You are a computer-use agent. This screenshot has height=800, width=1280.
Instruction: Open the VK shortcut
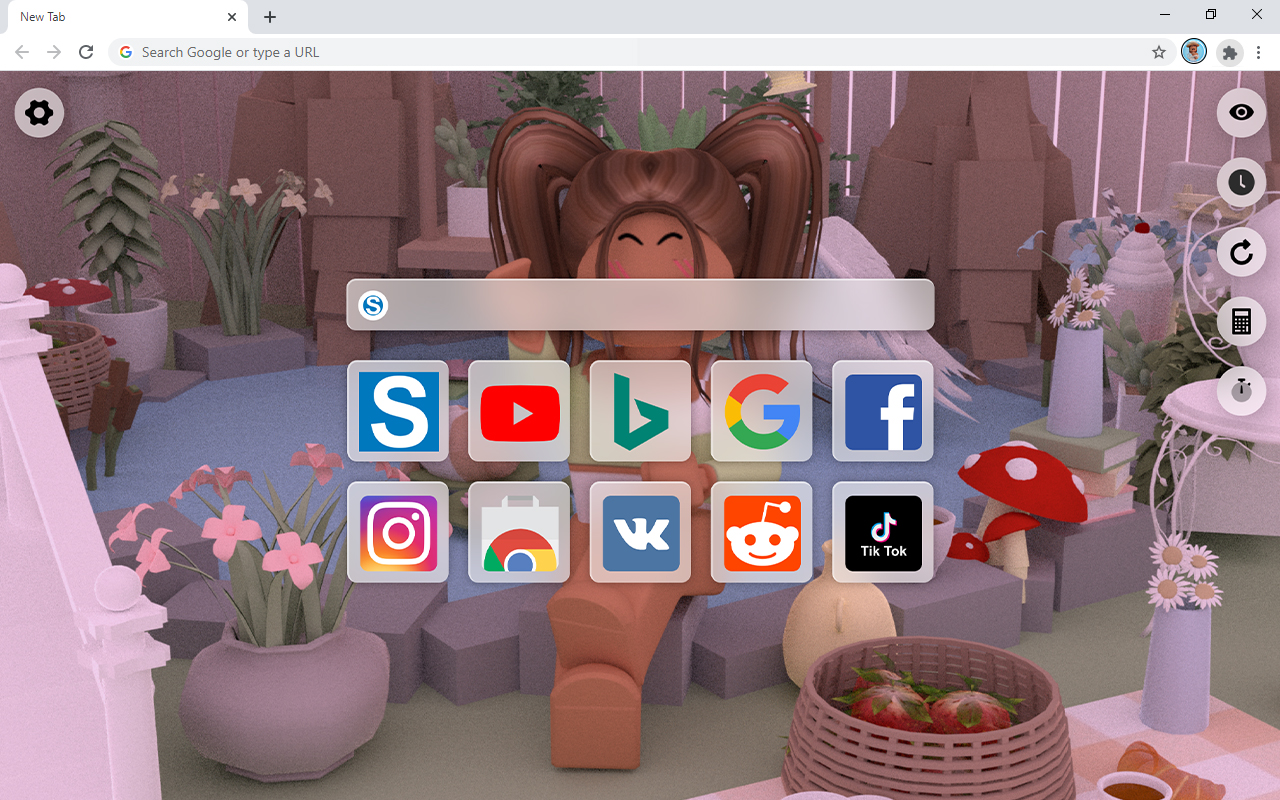click(640, 533)
